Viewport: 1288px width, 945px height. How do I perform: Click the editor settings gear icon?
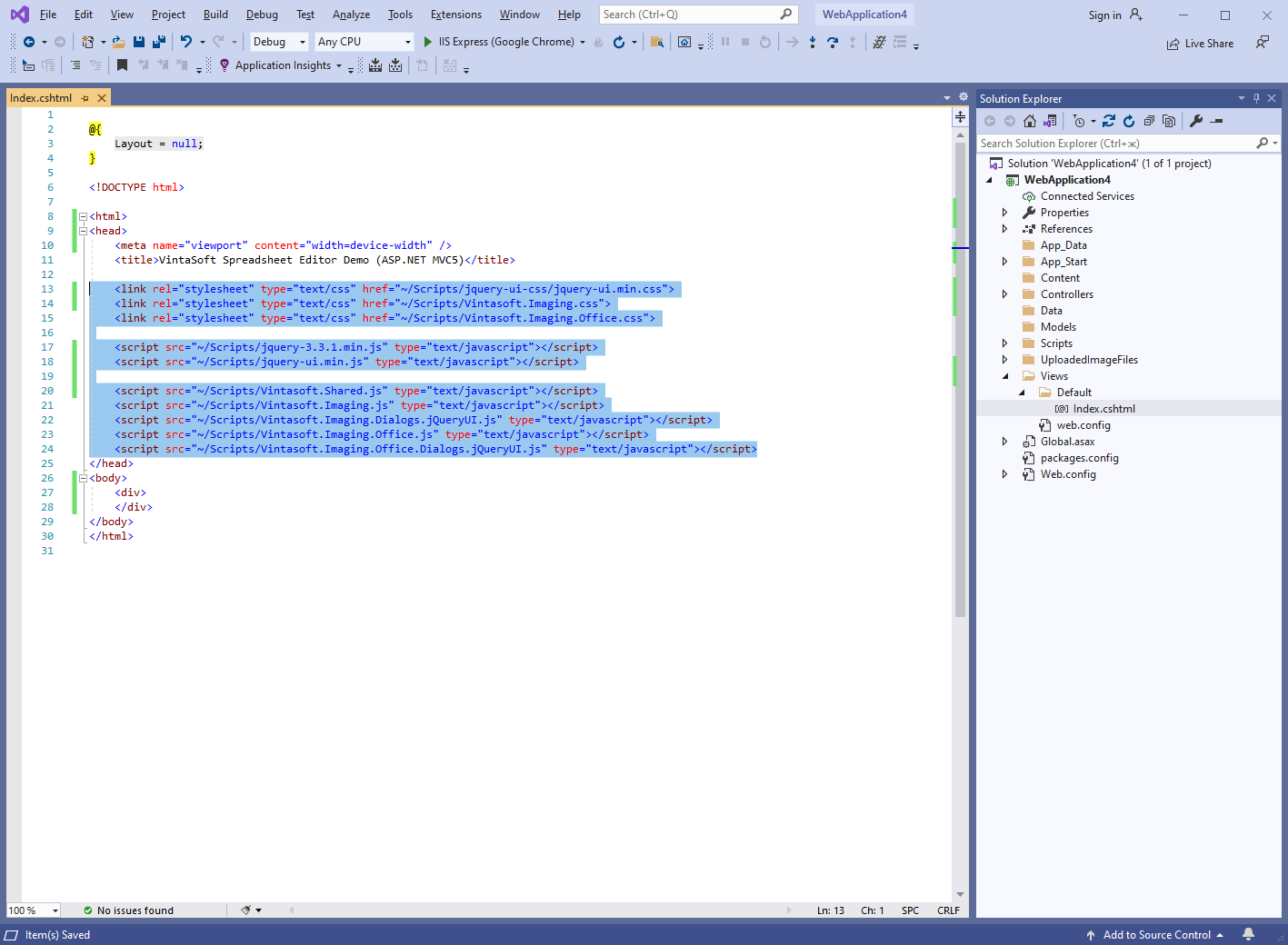click(964, 97)
